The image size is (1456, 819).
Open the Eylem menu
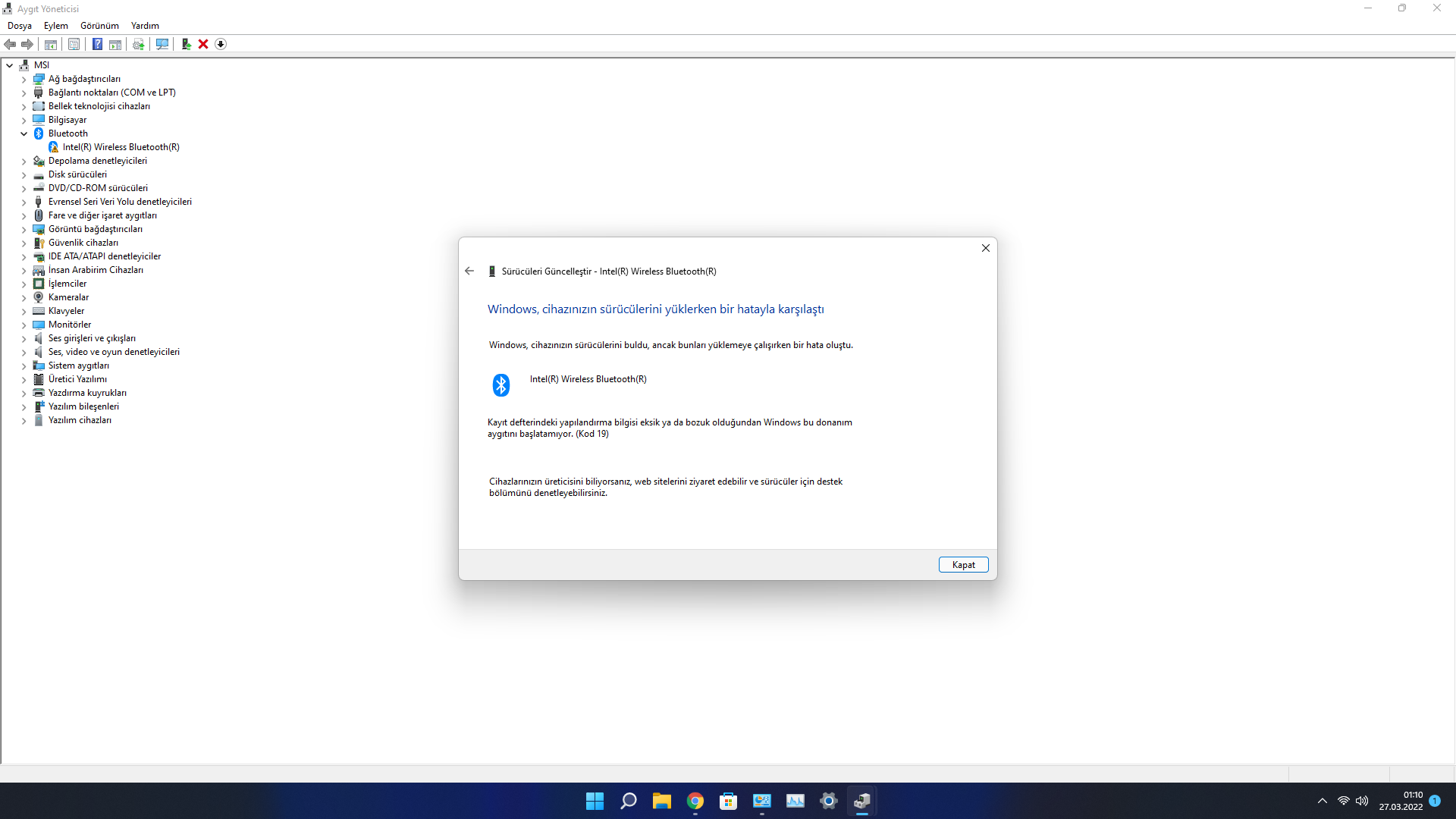pos(55,26)
